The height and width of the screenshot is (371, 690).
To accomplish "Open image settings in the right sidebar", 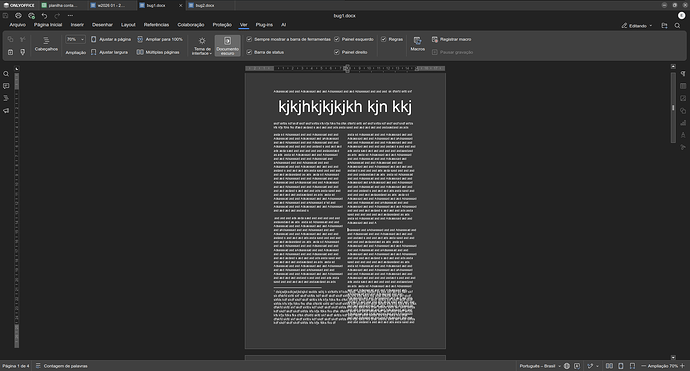I will click(683, 98).
